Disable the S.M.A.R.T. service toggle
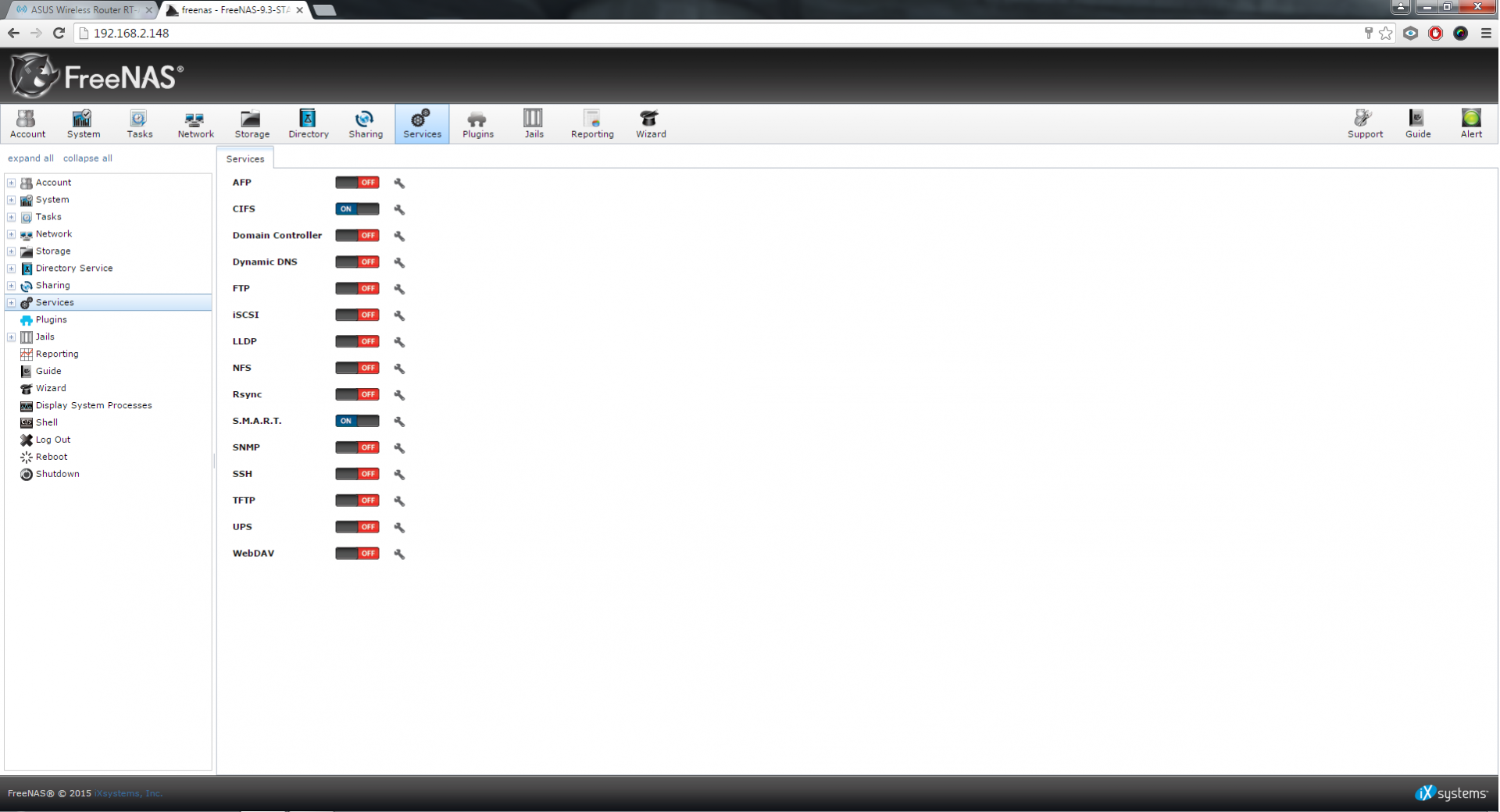 357,422
